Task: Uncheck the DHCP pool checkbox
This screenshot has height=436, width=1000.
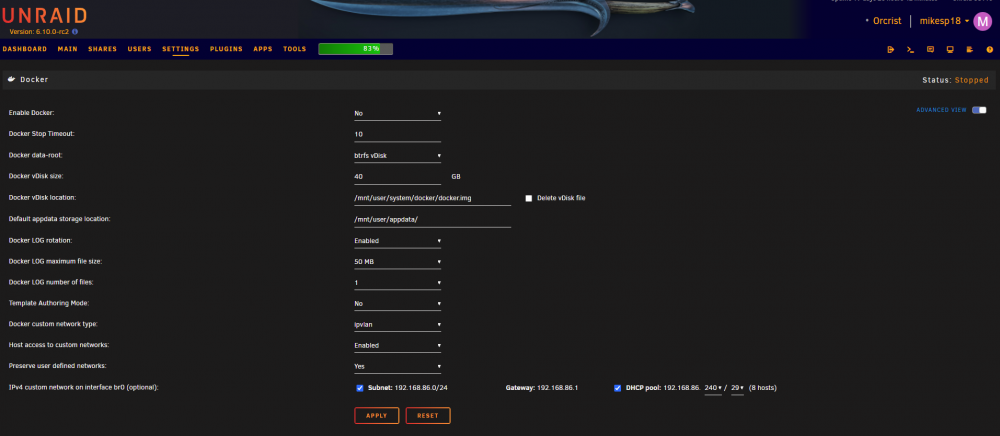Action: [x=617, y=388]
